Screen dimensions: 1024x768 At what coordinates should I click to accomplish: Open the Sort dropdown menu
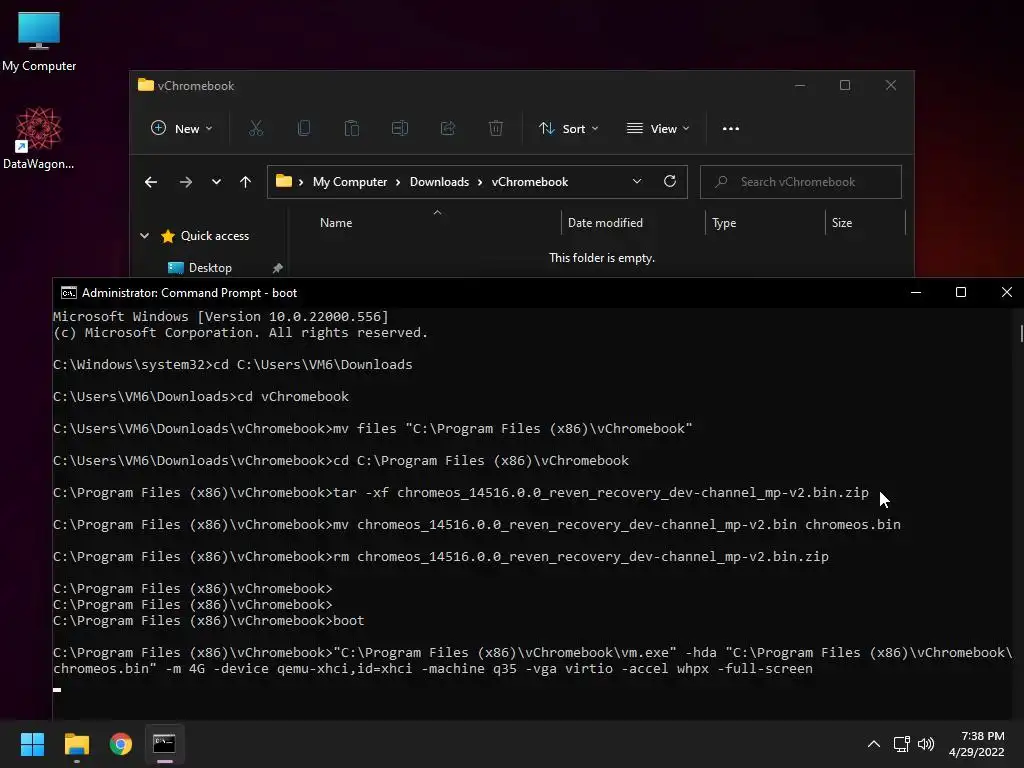[568, 129]
